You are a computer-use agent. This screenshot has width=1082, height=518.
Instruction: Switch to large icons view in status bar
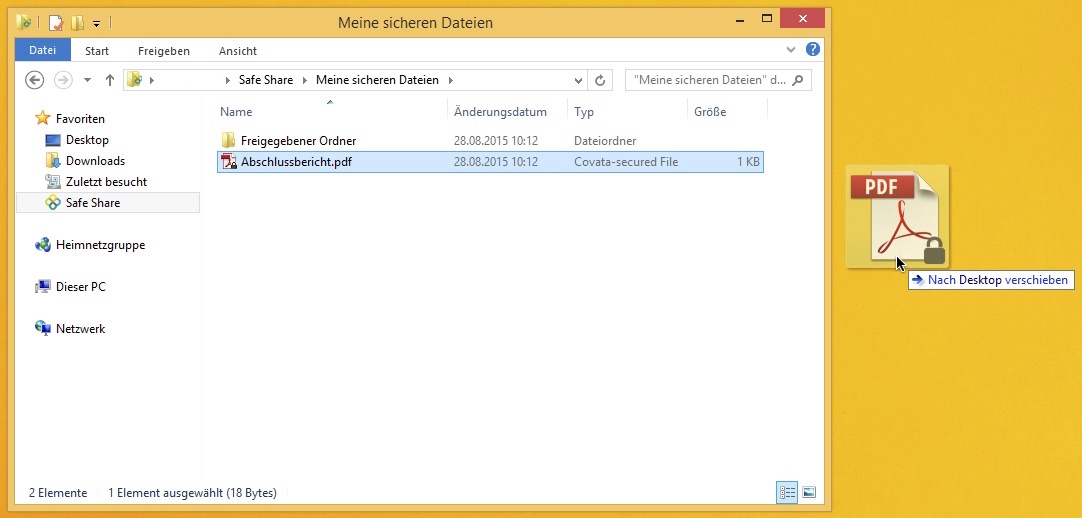click(809, 492)
